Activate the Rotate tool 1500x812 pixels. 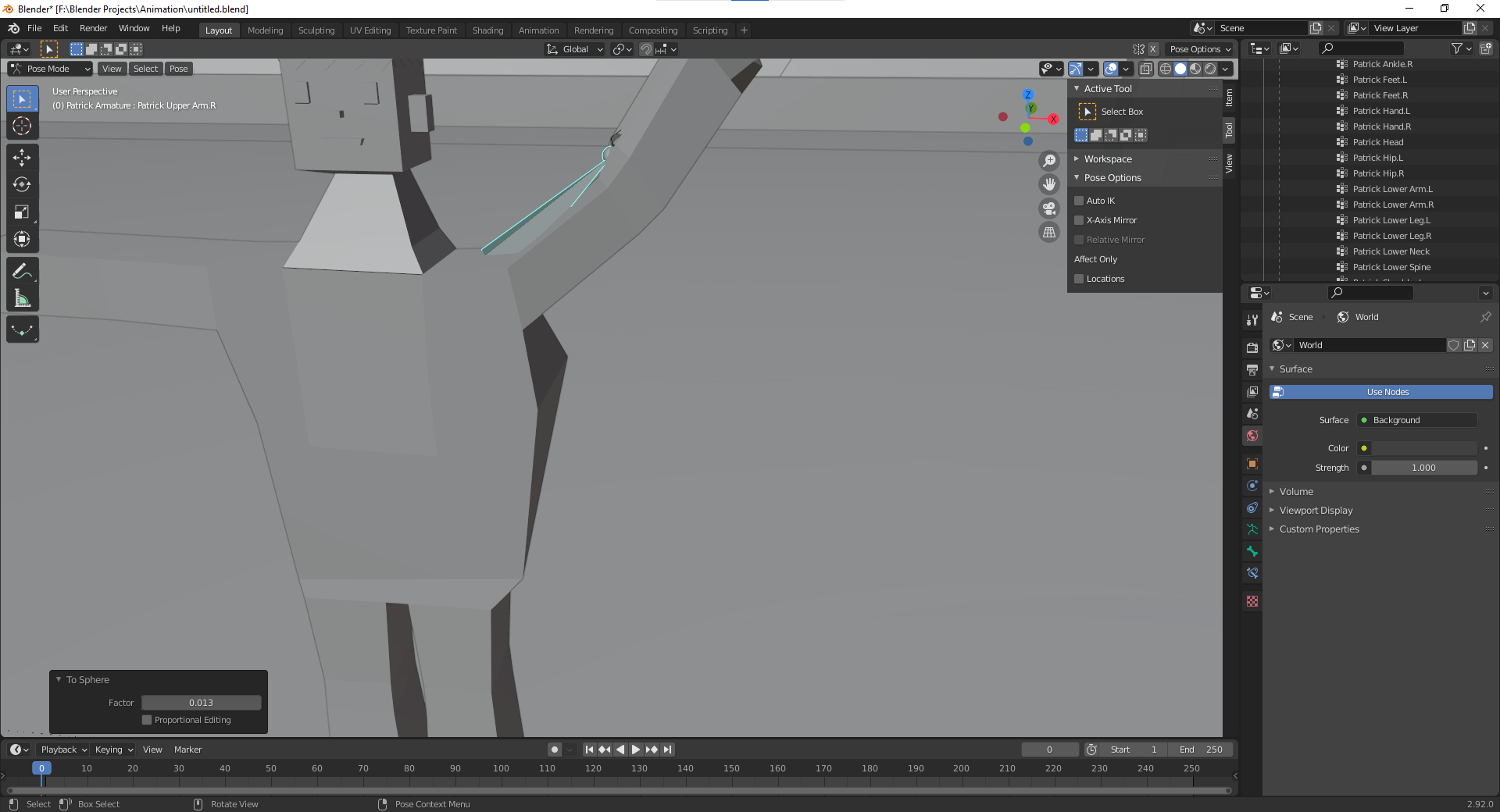22,185
